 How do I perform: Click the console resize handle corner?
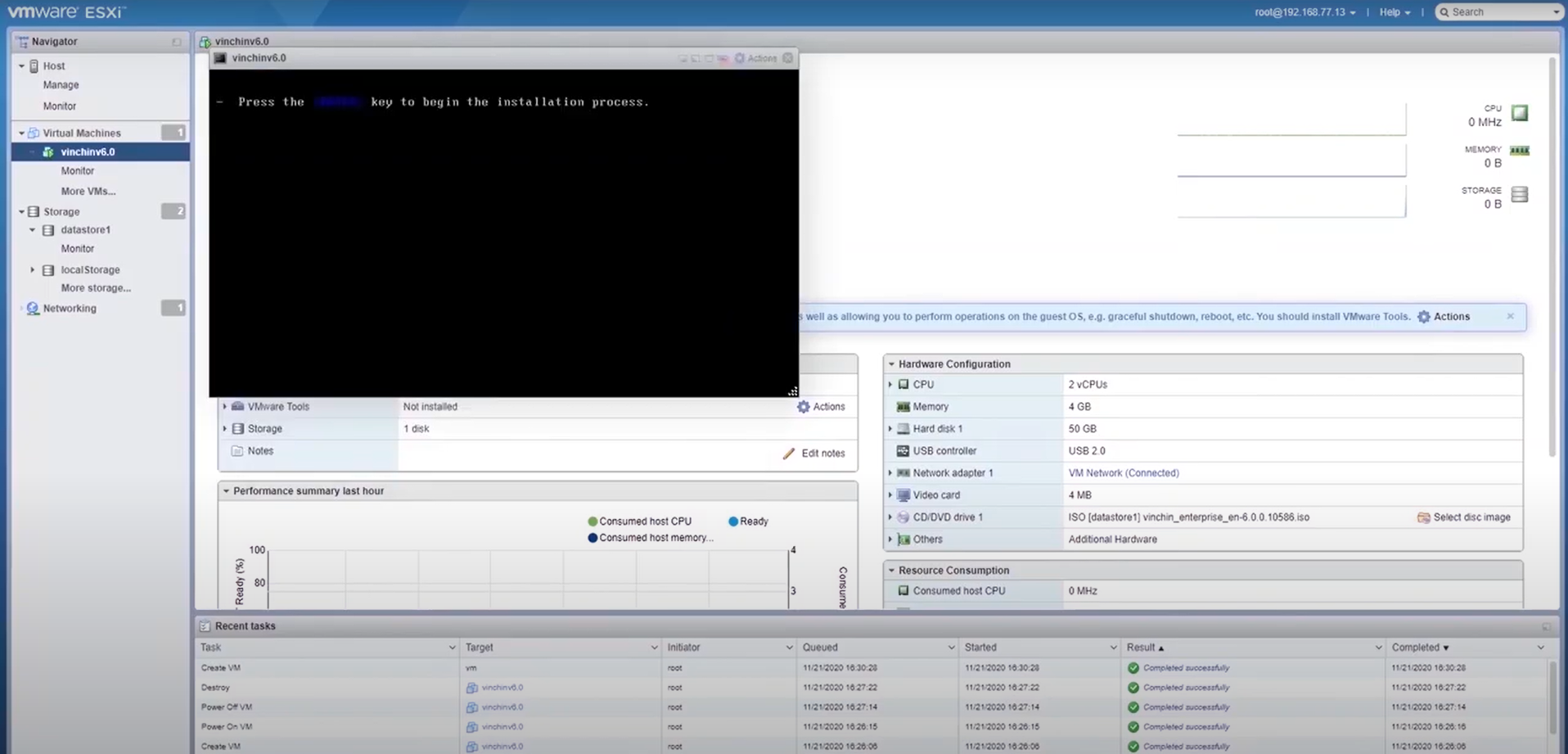792,391
